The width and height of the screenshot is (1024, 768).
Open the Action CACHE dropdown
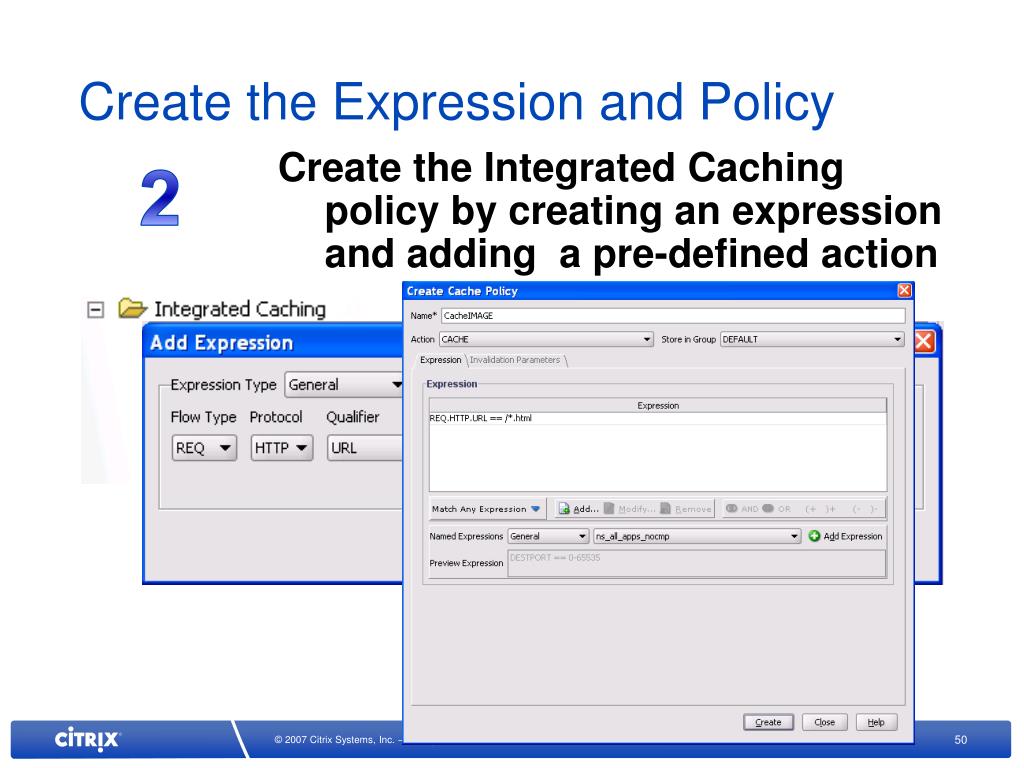pyautogui.click(x=546, y=340)
